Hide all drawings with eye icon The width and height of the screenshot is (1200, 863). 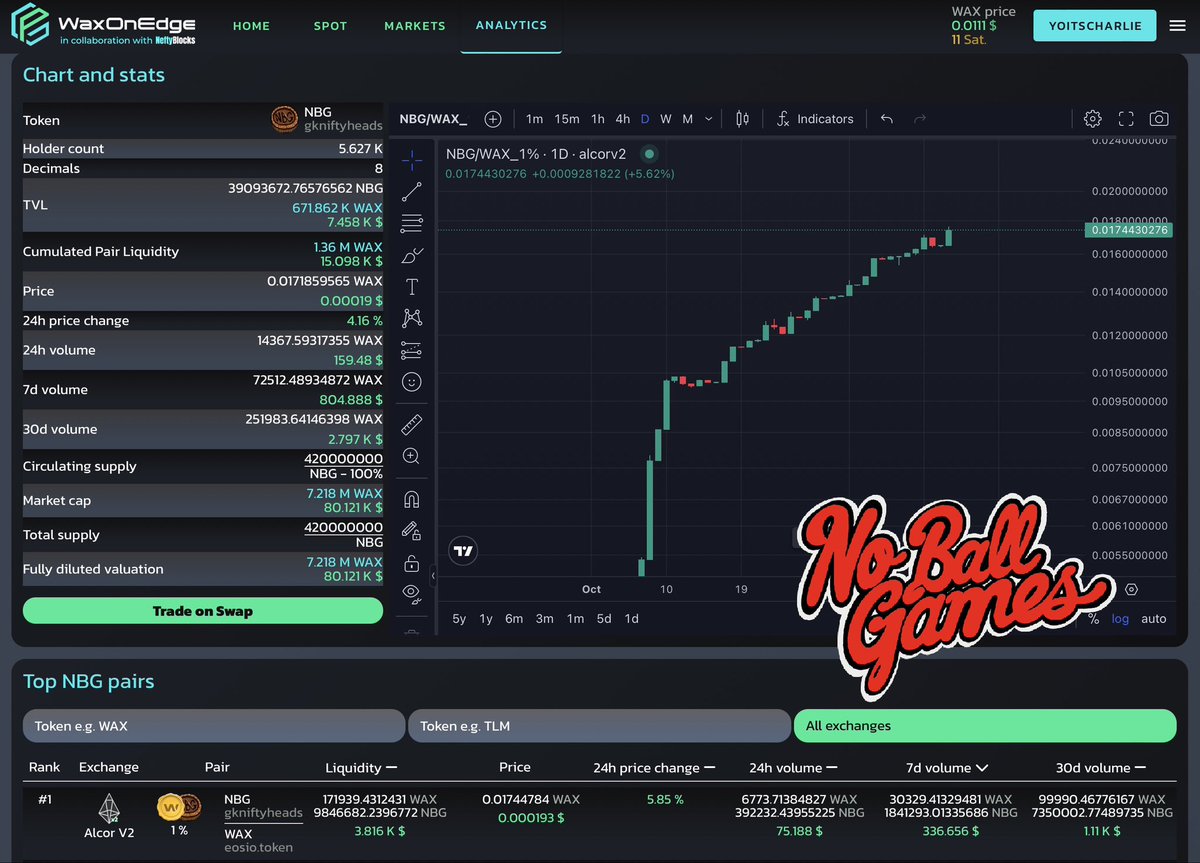point(411,593)
